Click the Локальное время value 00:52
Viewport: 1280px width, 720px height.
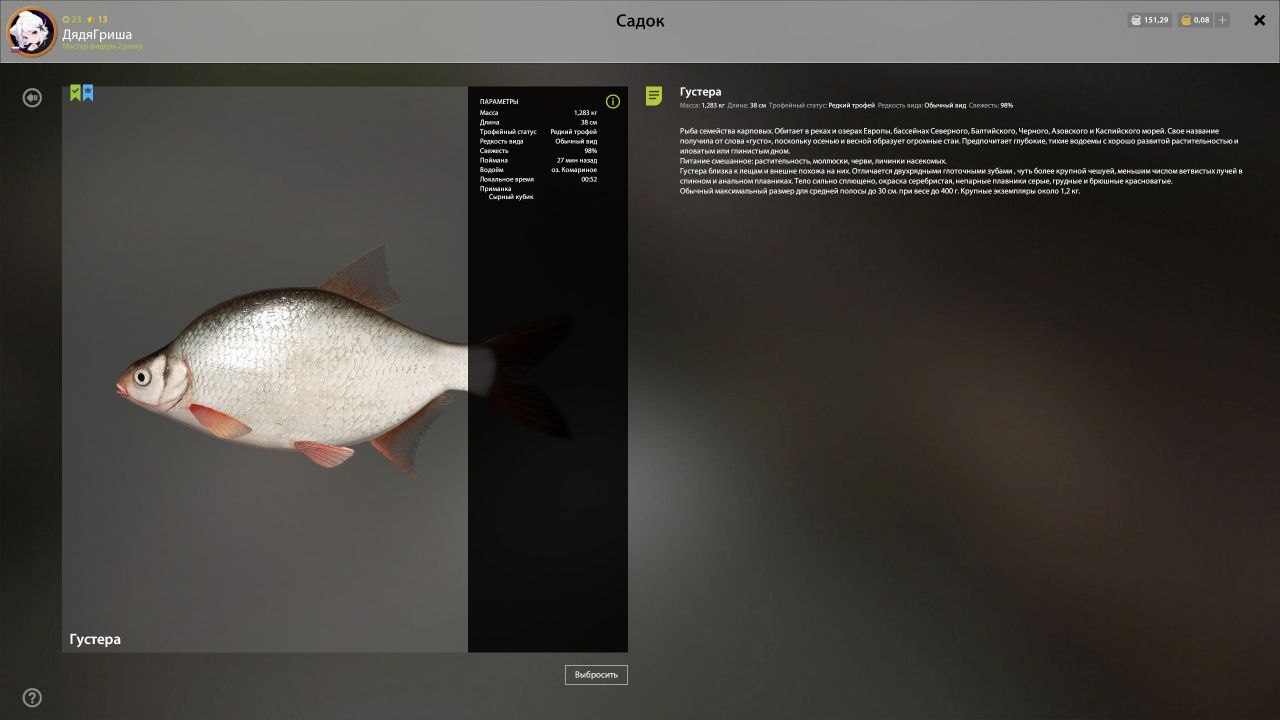589,179
